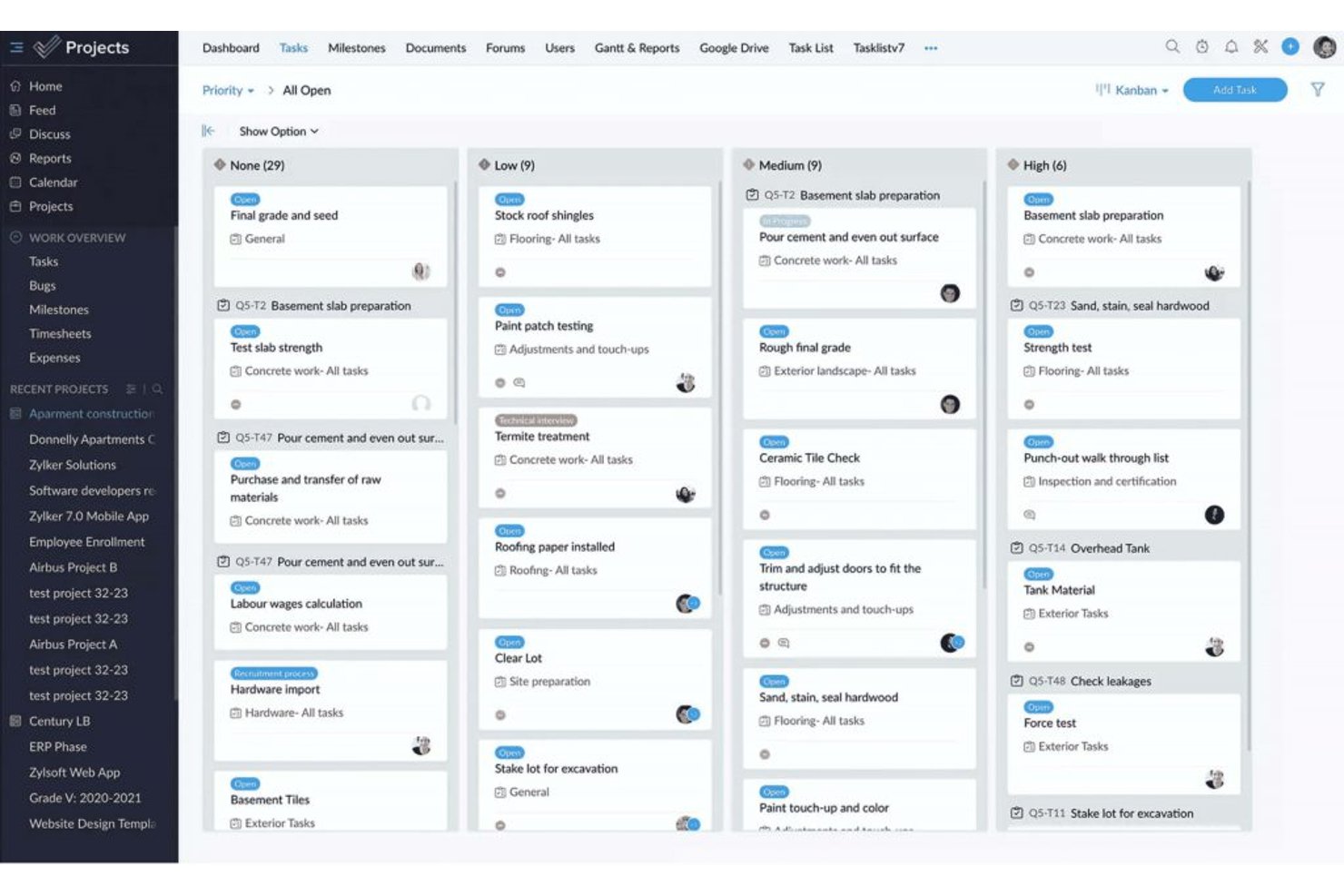Open Bugs in the sidebar
The image size is (1344, 896).
coord(42,285)
